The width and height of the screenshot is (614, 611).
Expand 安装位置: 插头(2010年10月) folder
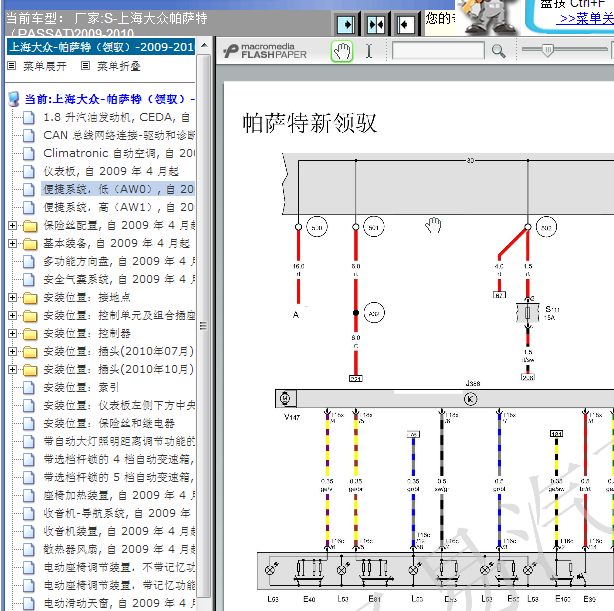point(13,369)
